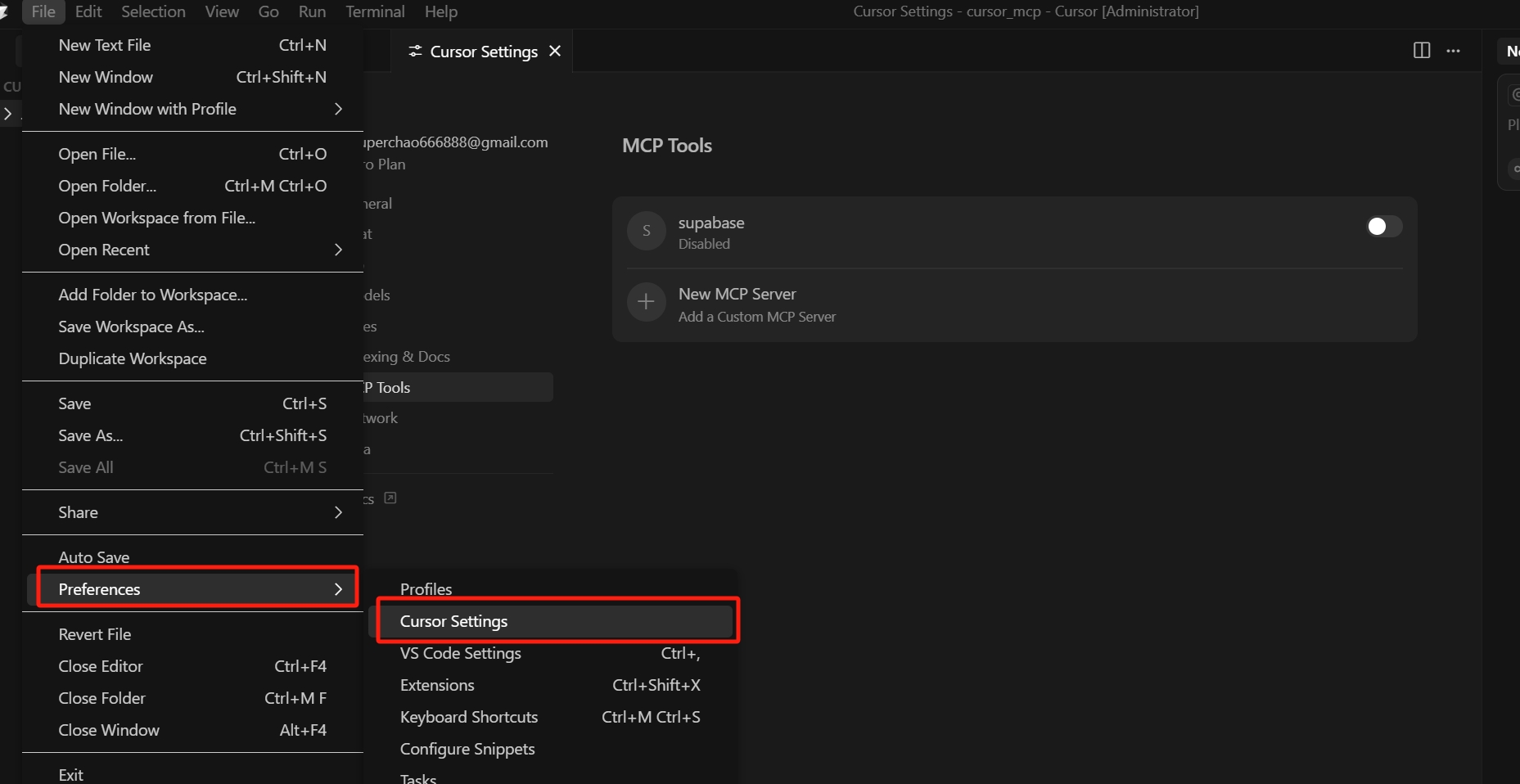Viewport: 1520px width, 784px height.
Task: Toggle Auto Save option
Action: [192, 557]
